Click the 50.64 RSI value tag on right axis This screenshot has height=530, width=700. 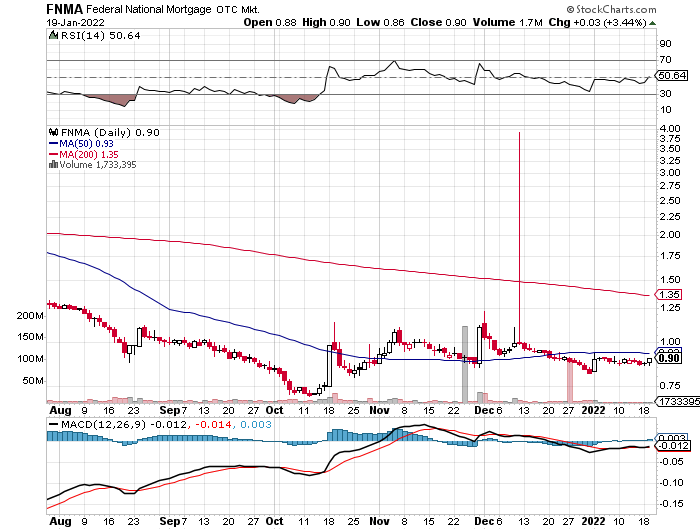coord(672,75)
